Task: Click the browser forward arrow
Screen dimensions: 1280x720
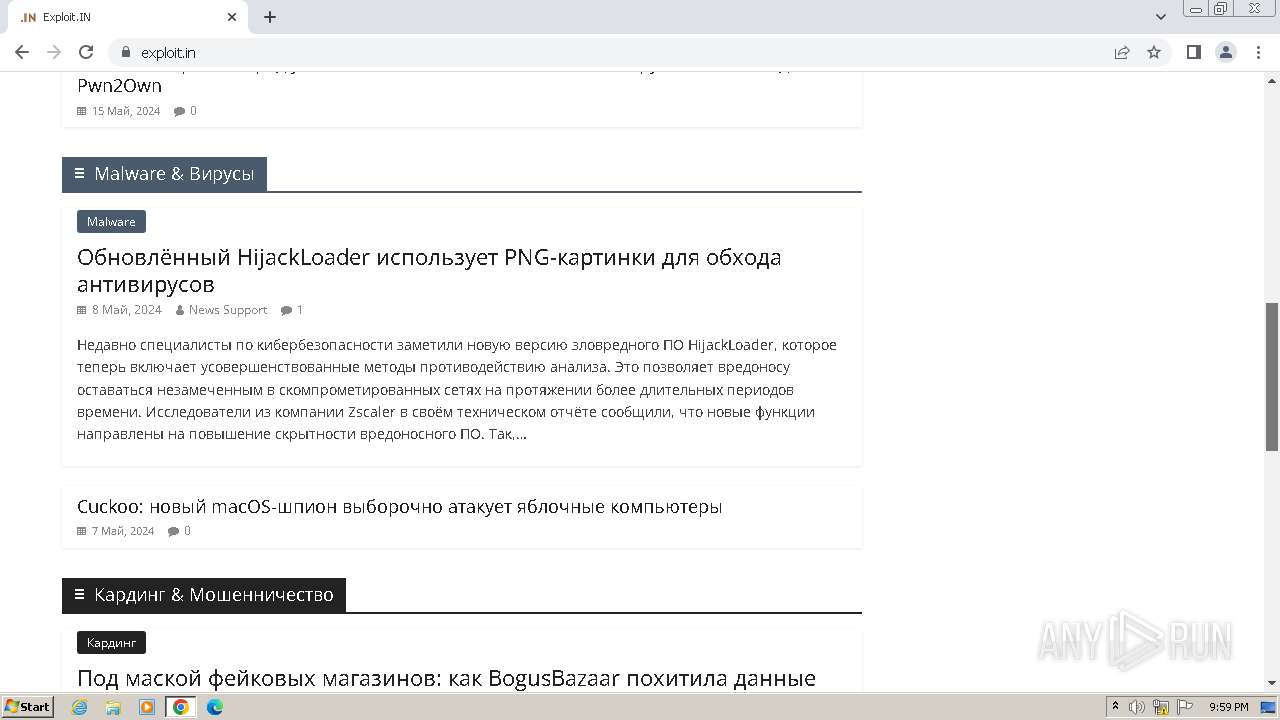Action: tap(54, 52)
